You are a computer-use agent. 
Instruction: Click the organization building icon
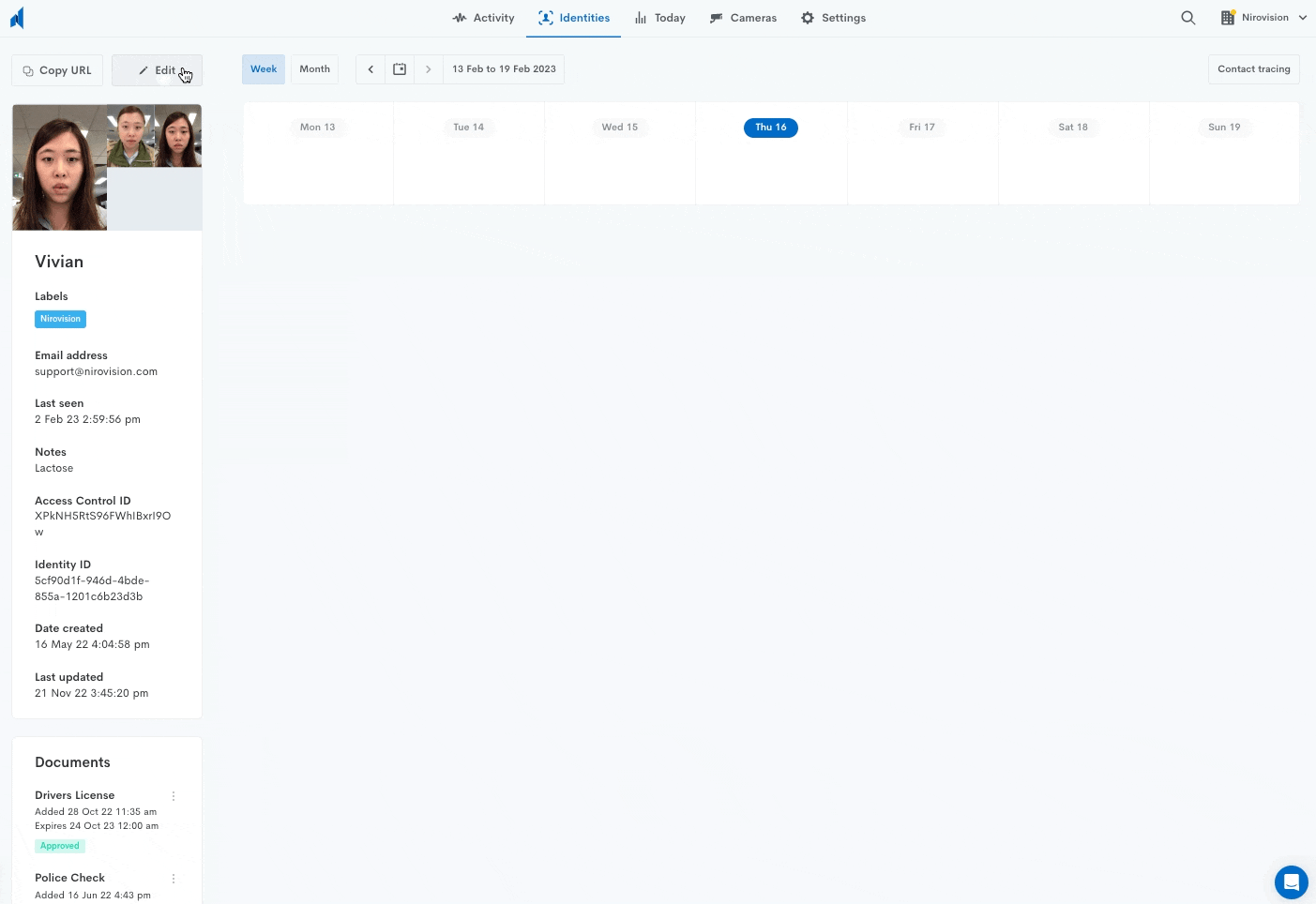coord(1228,18)
